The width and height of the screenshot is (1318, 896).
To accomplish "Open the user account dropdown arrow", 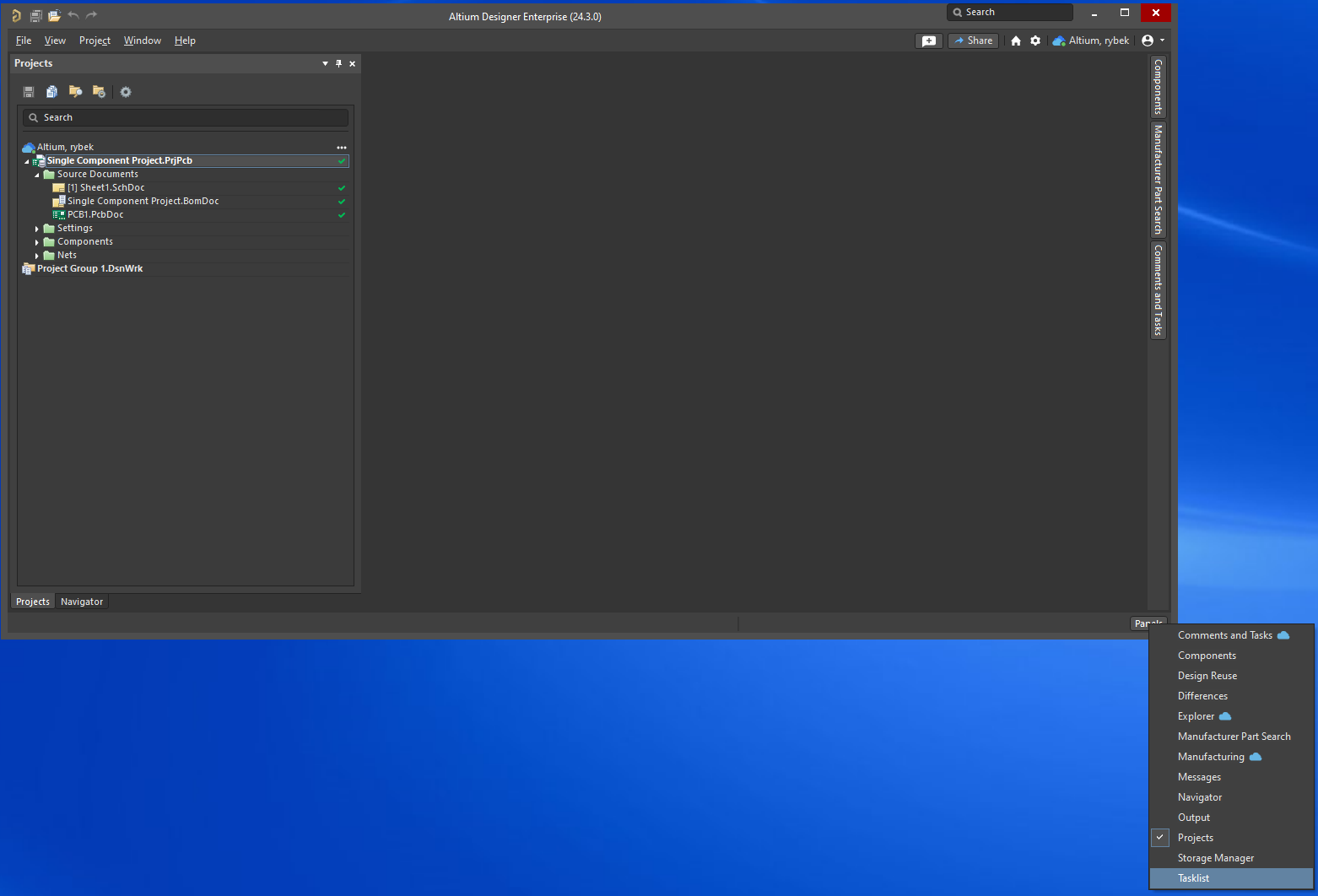I will click(x=1162, y=40).
